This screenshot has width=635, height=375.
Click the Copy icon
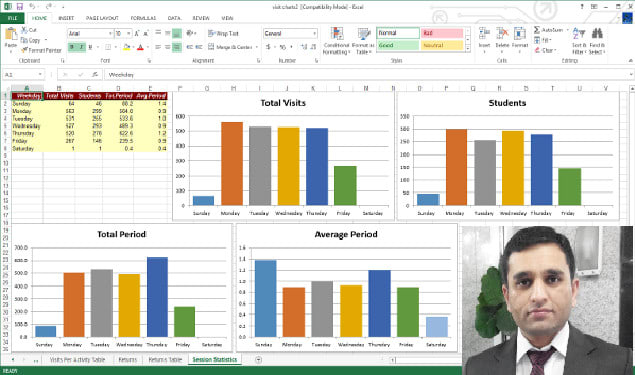point(24,40)
